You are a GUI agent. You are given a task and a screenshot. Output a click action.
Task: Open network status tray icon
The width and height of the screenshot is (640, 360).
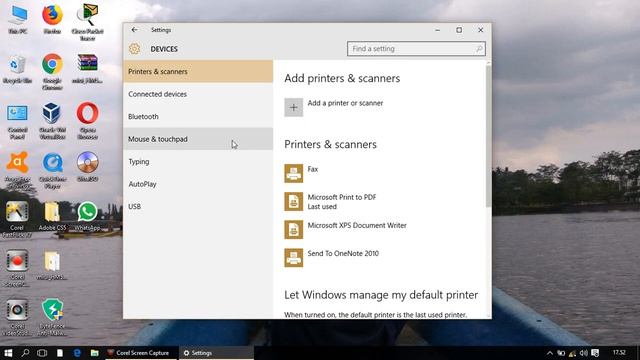[572, 353]
